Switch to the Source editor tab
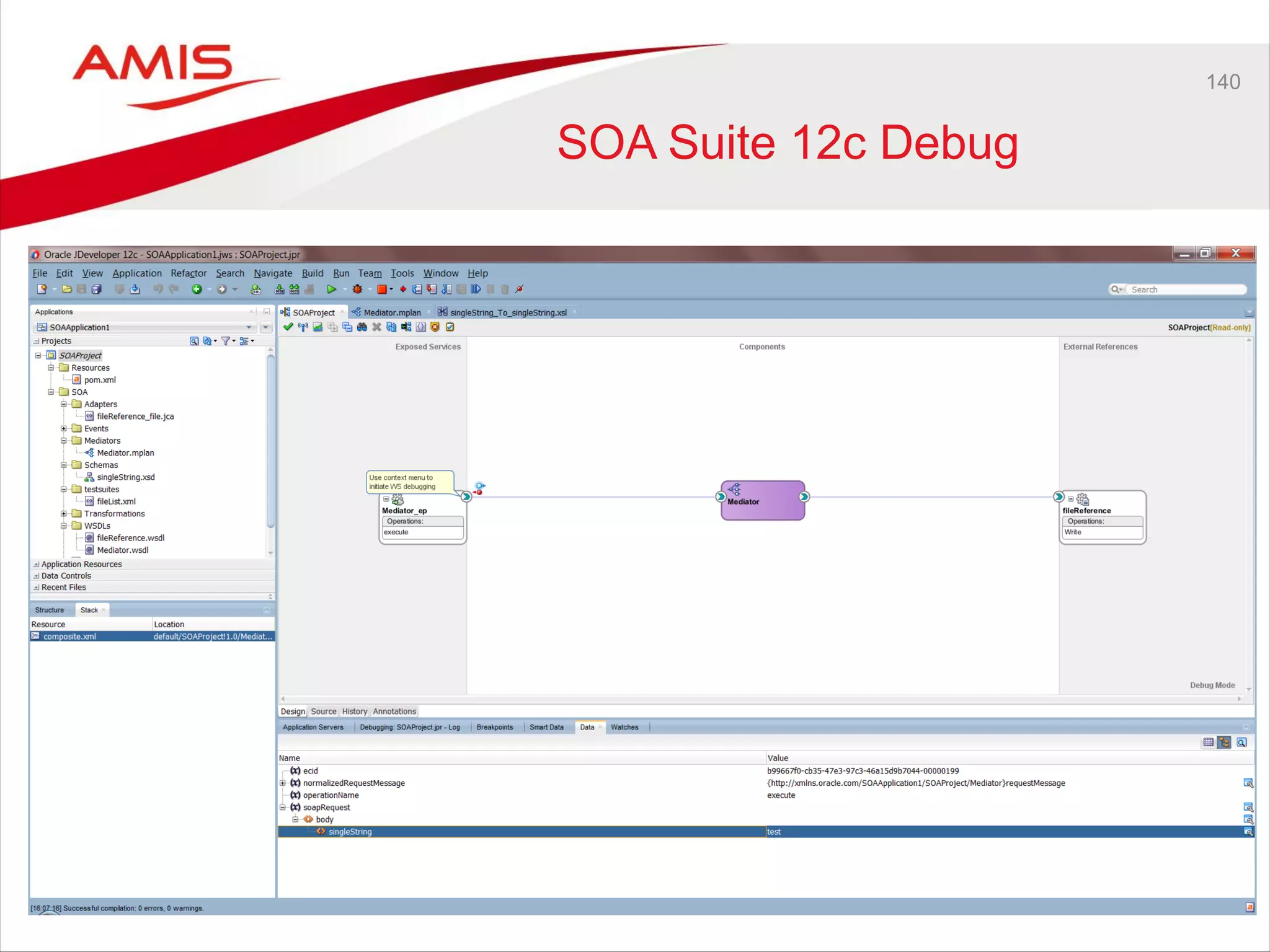1270x952 pixels. click(324, 712)
